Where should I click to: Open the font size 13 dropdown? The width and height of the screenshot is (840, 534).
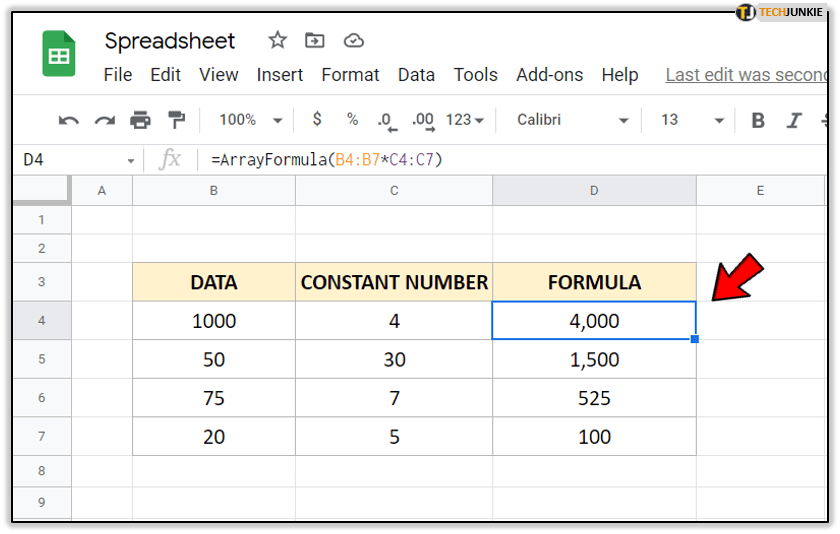[691, 120]
